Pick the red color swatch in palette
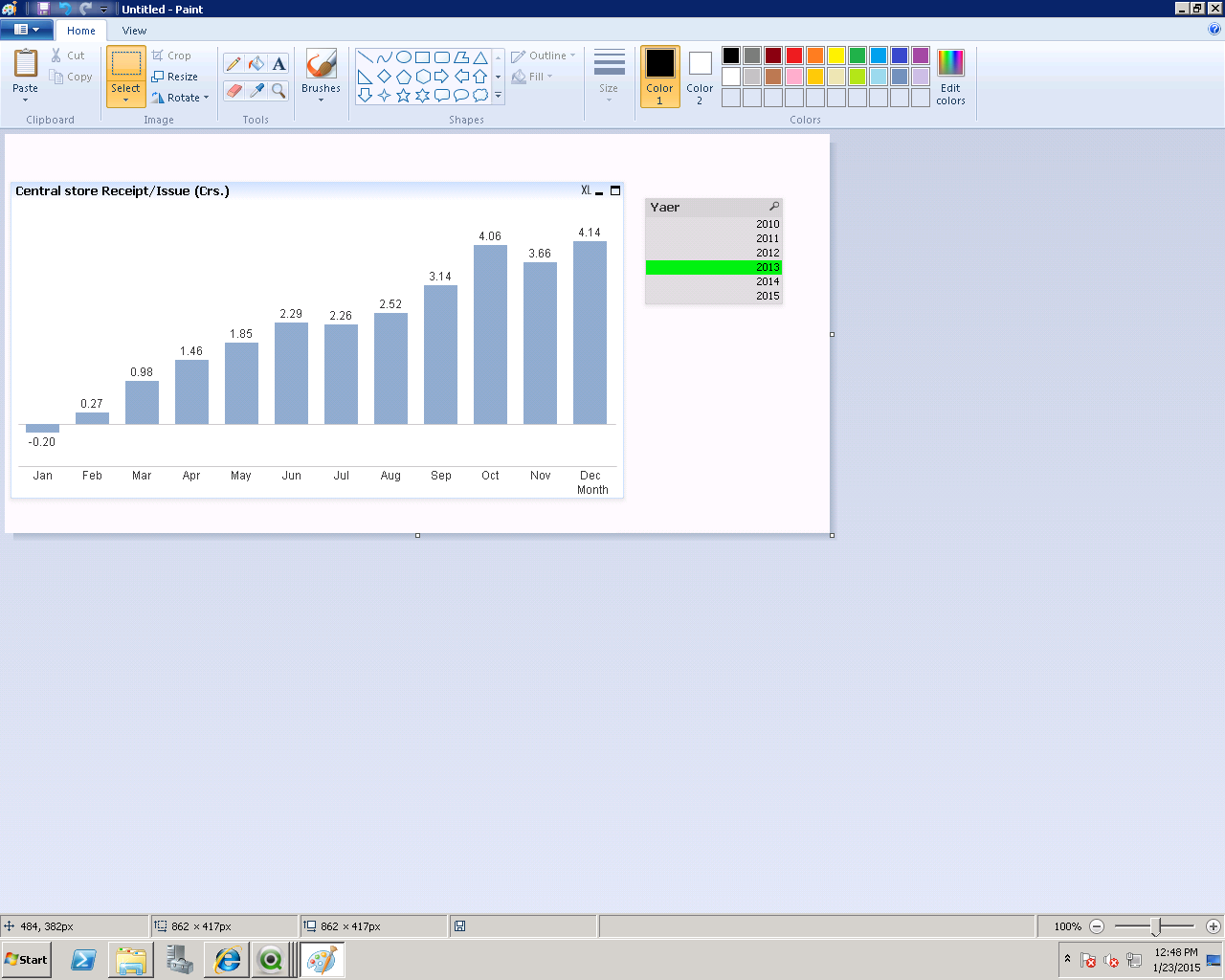 click(794, 56)
